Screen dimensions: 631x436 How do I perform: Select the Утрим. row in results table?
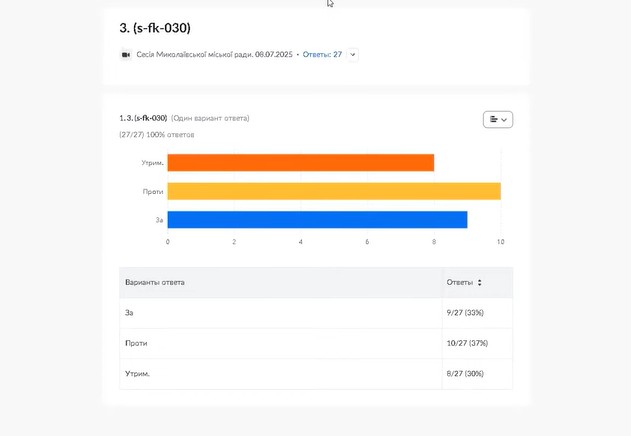coord(280,373)
